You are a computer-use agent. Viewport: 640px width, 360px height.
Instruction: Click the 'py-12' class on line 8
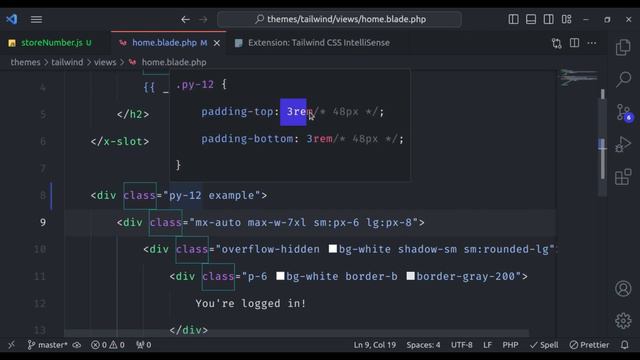coord(185,195)
